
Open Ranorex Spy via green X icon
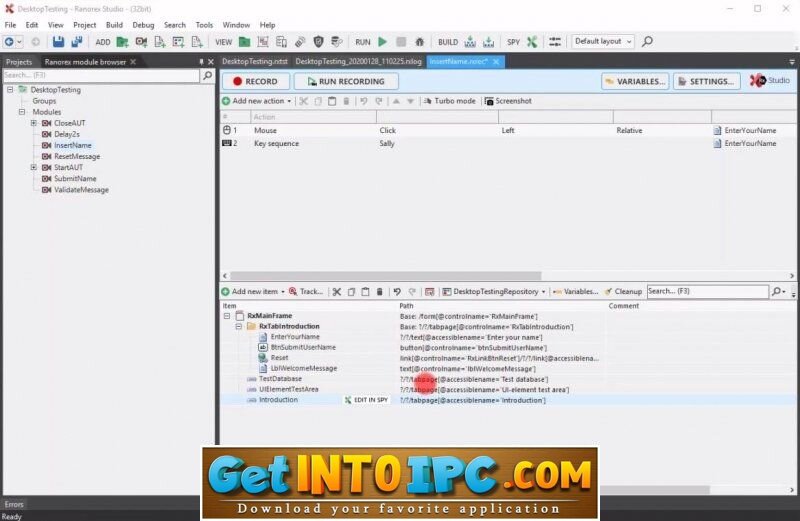coord(532,42)
